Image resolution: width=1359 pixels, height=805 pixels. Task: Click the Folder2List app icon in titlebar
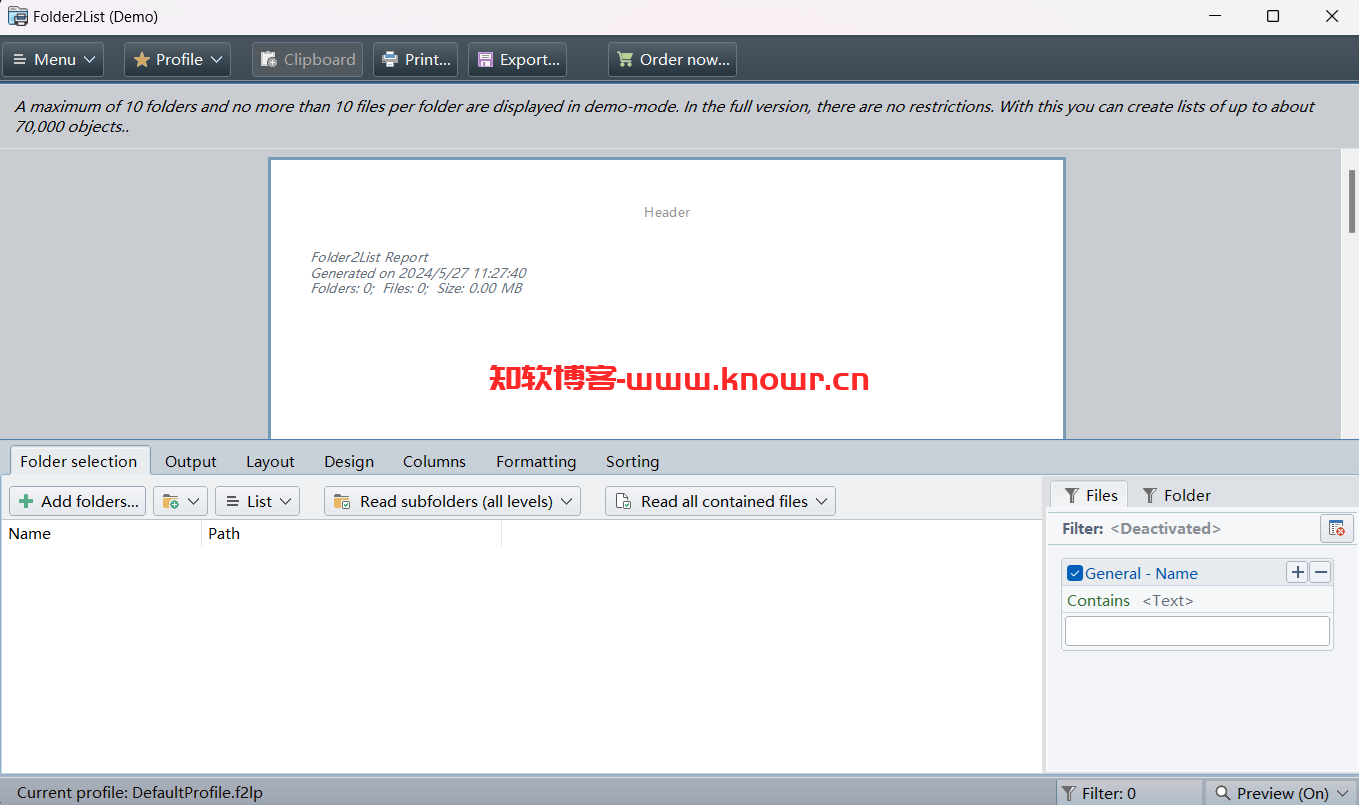[x=17, y=16]
